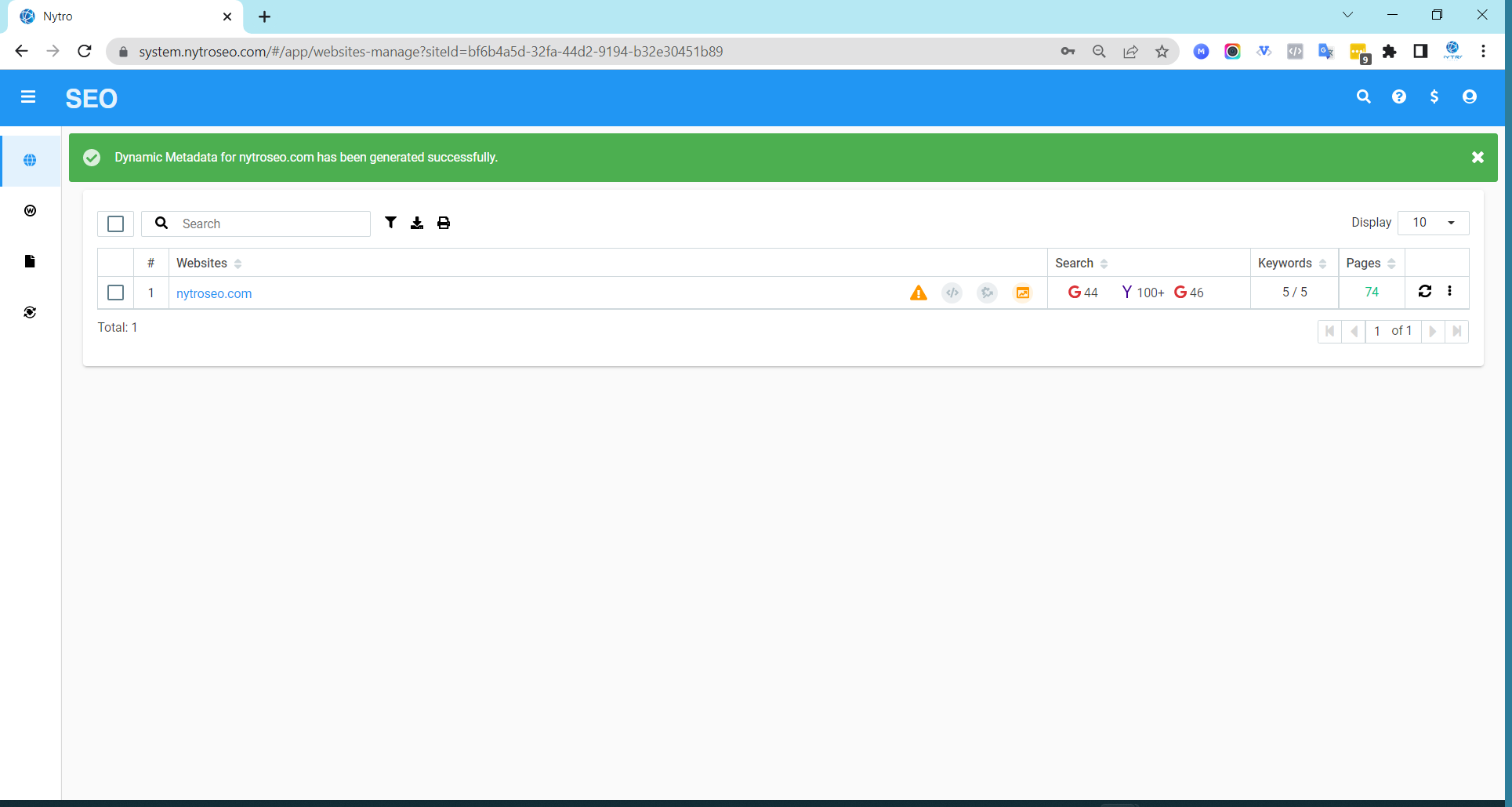Click the share page icon in address bar
Screen dimensions: 1512x807
tap(1130, 51)
